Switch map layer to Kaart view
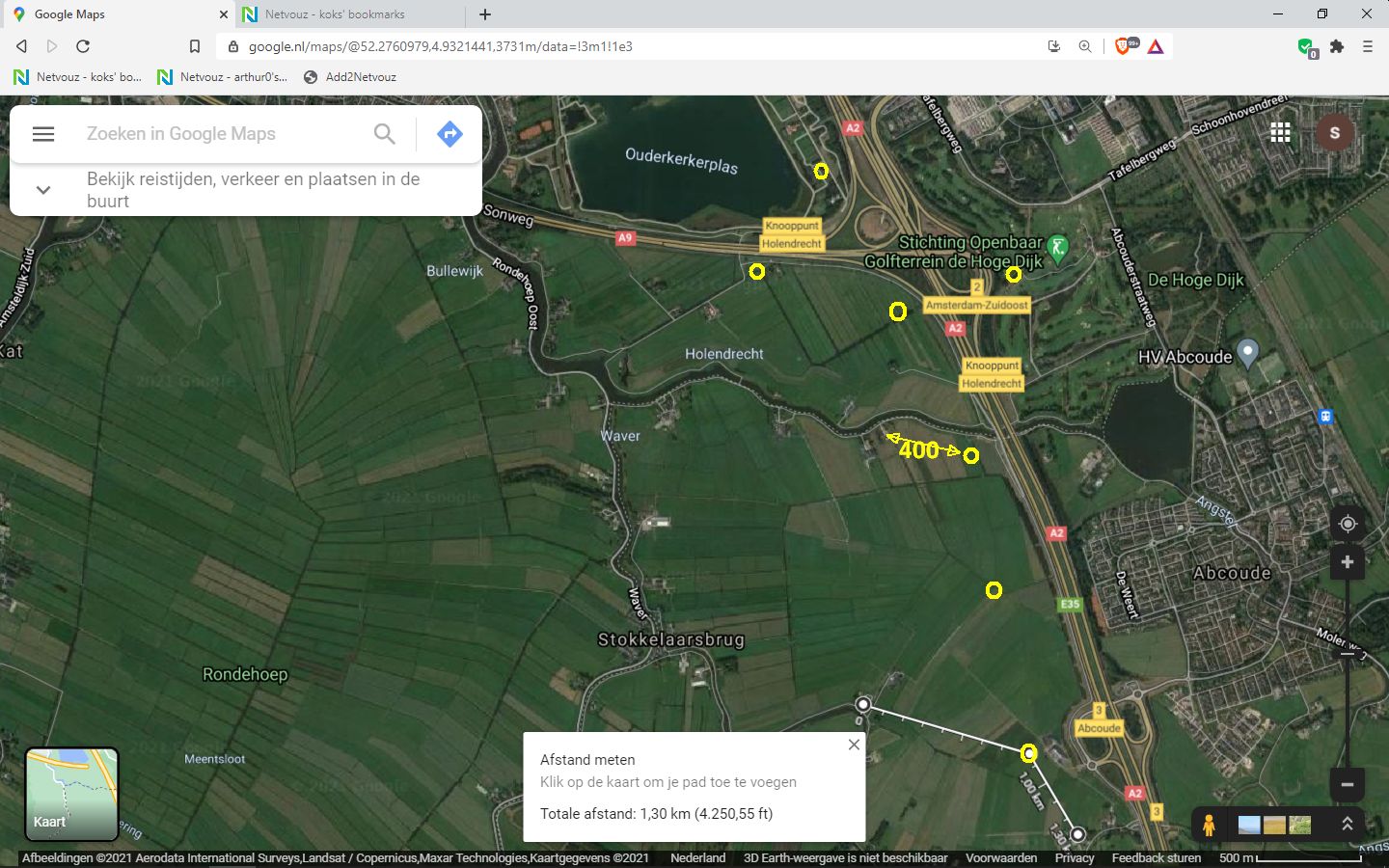Image resolution: width=1389 pixels, height=868 pixels. click(x=71, y=794)
